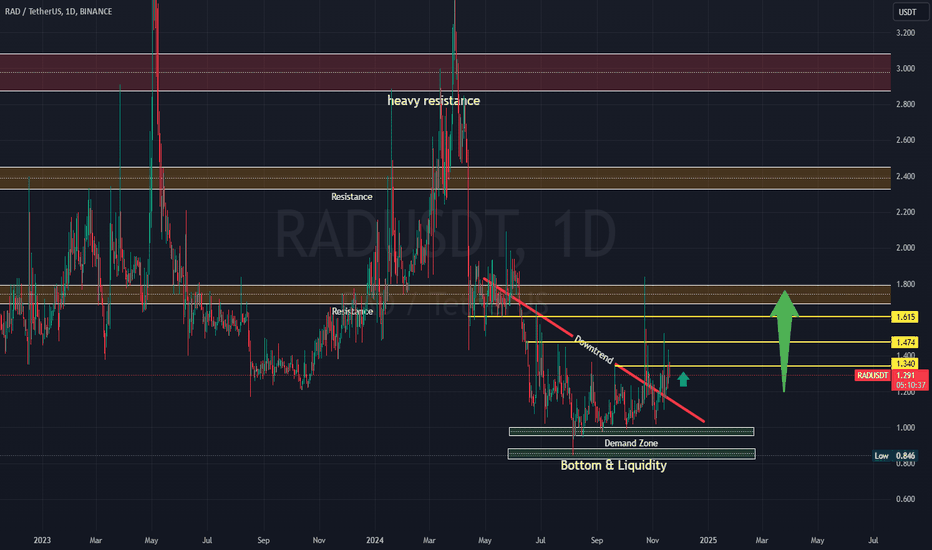Click the yellow 1.615 price tag
This screenshot has height=550, width=932.
(905, 317)
